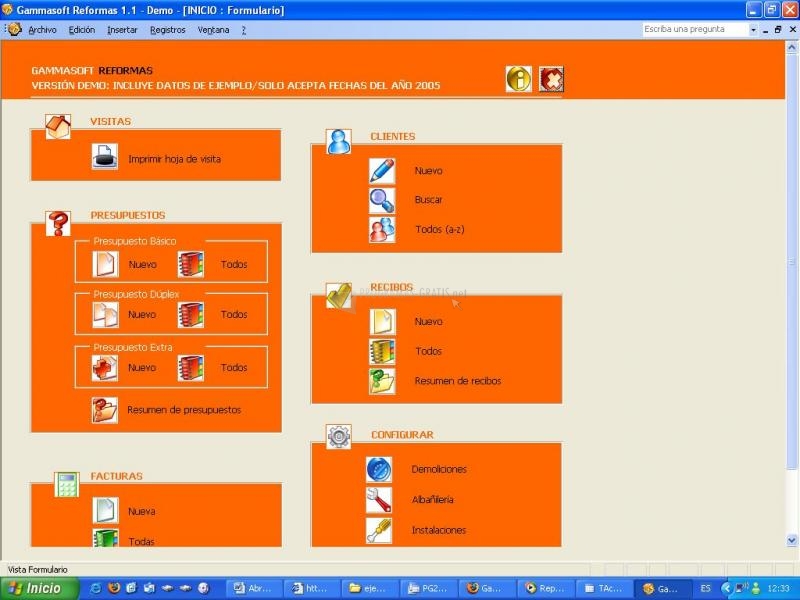The image size is (800, 600).
Task: Click the Resumen de presupuestos folder icon
Action: pos(105,410)
